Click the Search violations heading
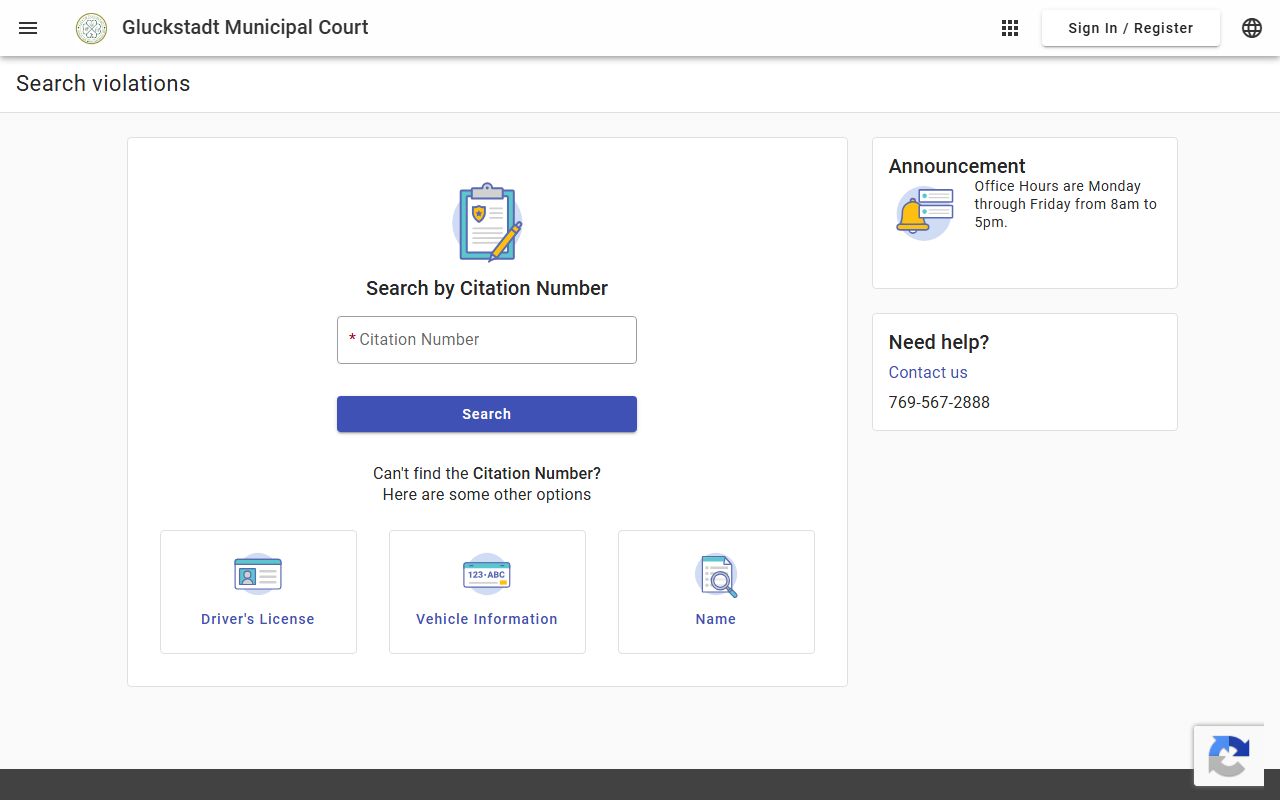The width and height of the screenshot is (1280, 800). click(103, 84)
